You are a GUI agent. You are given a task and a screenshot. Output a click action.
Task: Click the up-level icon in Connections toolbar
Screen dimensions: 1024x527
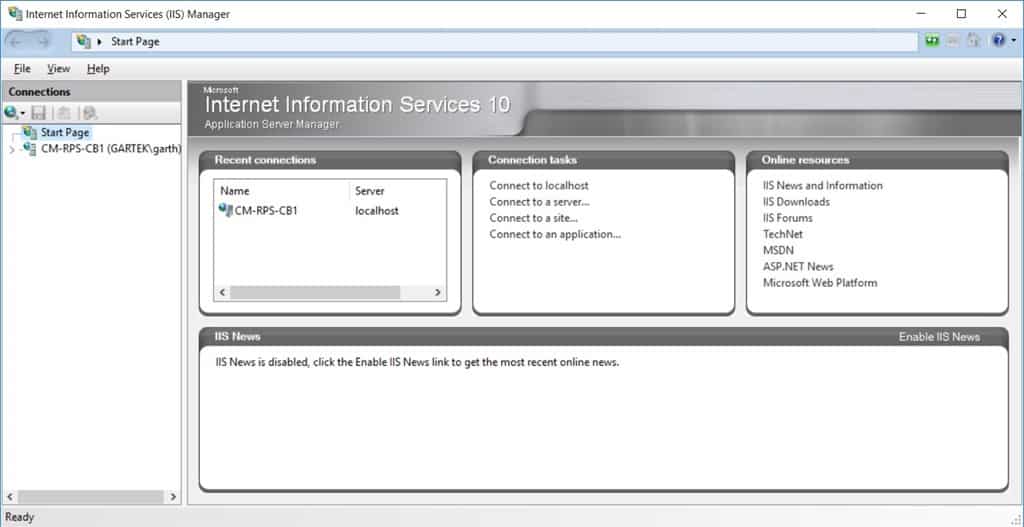coord(64,113)
